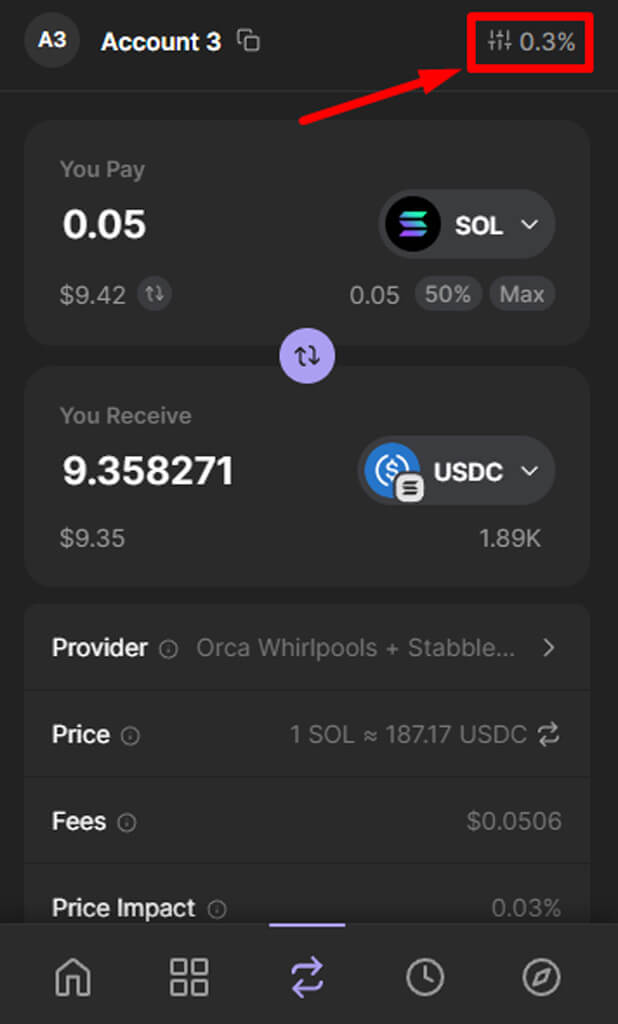Select the Swap tab

point(307,976)
